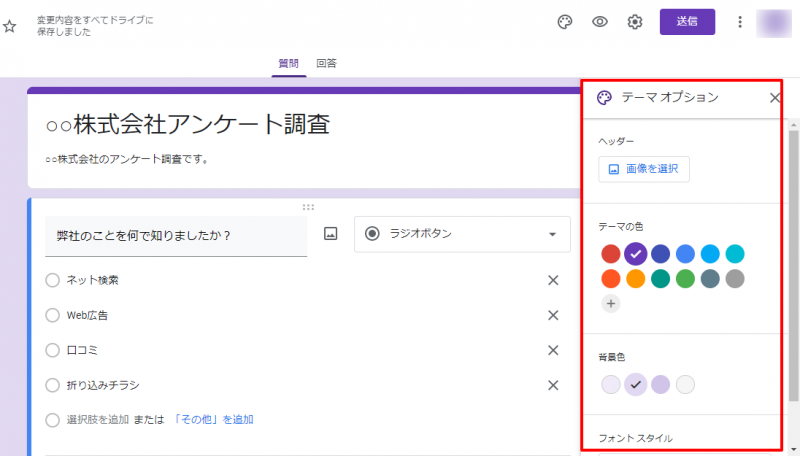Close the テーマ オプション panel
The width and height of the screenshot is (800, 456).
coord(774,98)
